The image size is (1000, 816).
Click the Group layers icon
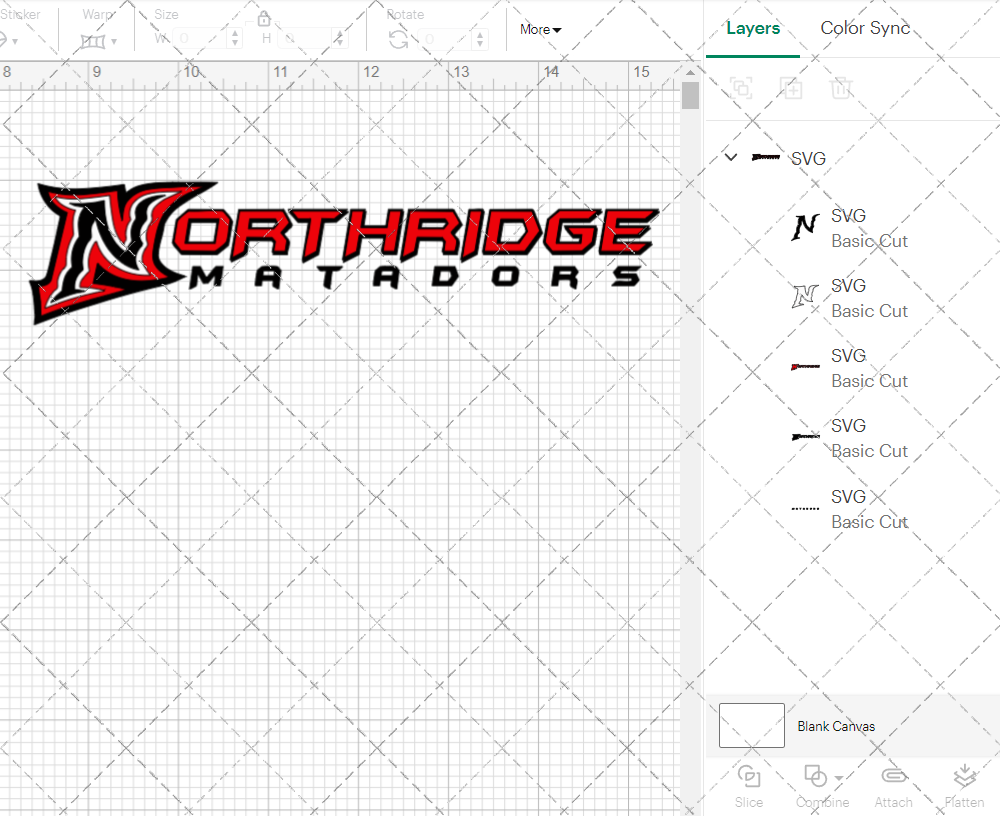[x=741, y=87]
